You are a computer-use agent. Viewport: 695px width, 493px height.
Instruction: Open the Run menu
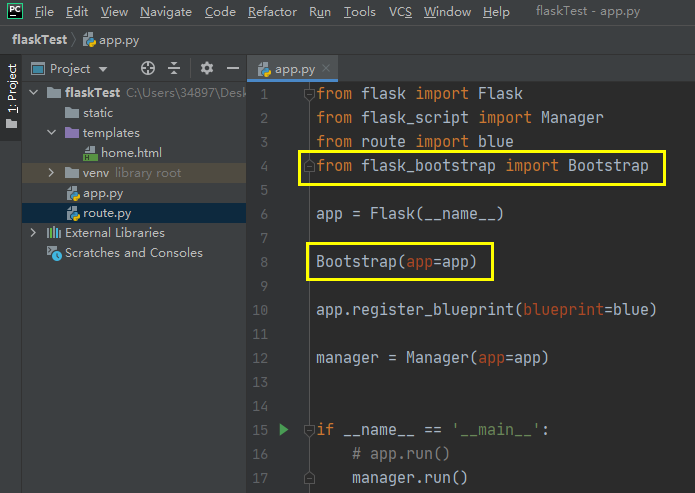pyautogui.click(x=320, y=12)
